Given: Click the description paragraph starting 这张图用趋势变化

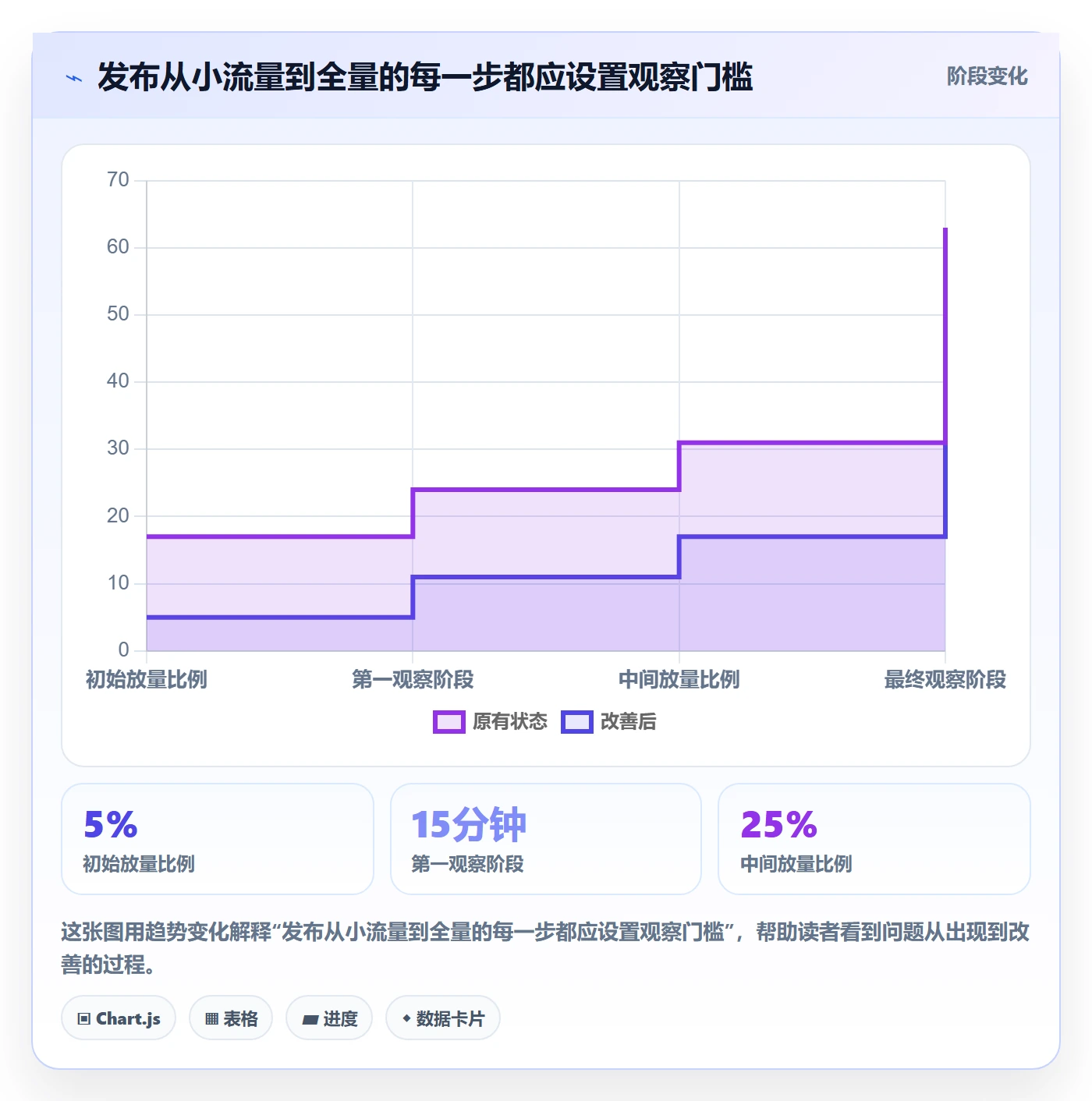Looking at the screenshot, I should 545,948.
